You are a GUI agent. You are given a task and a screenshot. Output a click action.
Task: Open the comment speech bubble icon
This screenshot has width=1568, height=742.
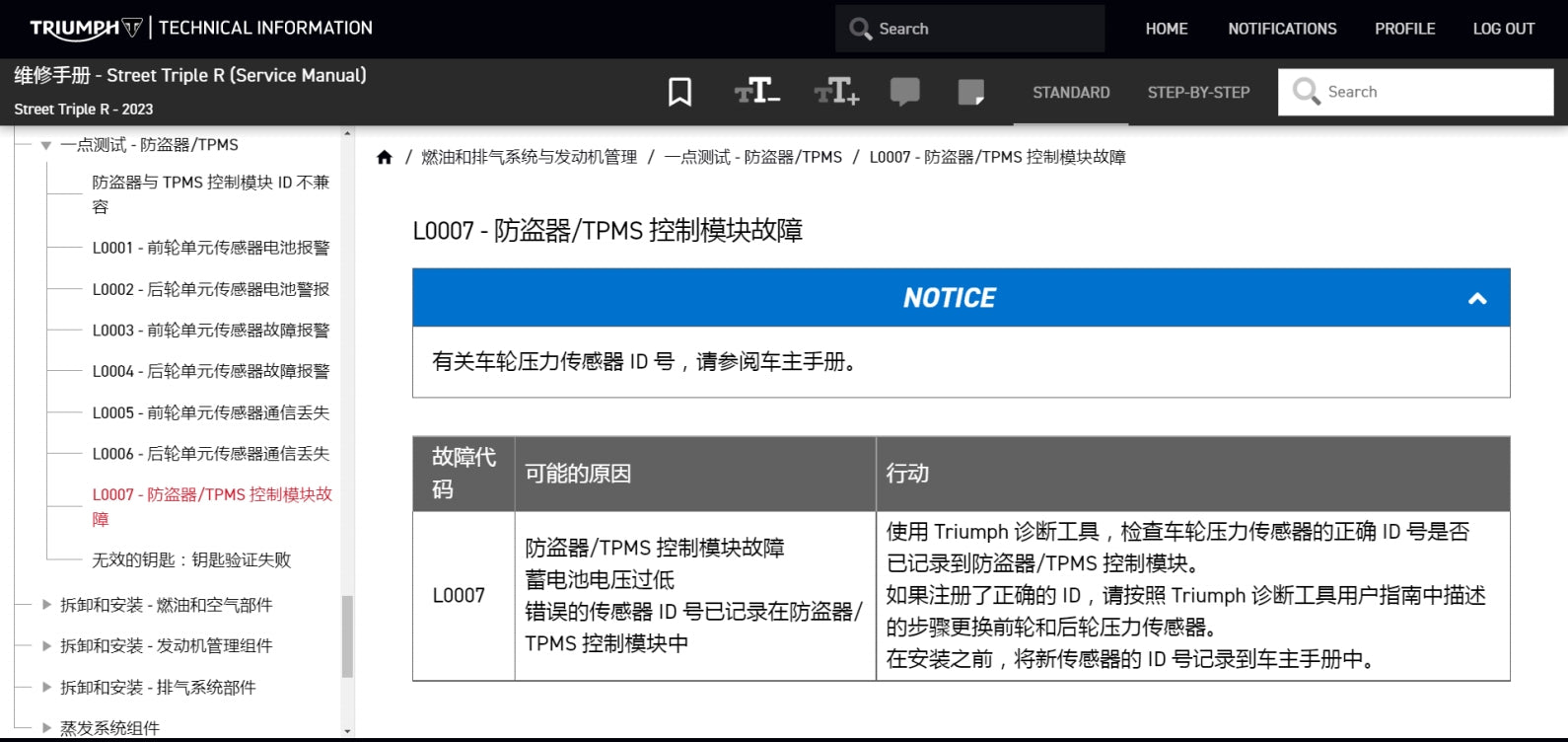click(904, 92)
